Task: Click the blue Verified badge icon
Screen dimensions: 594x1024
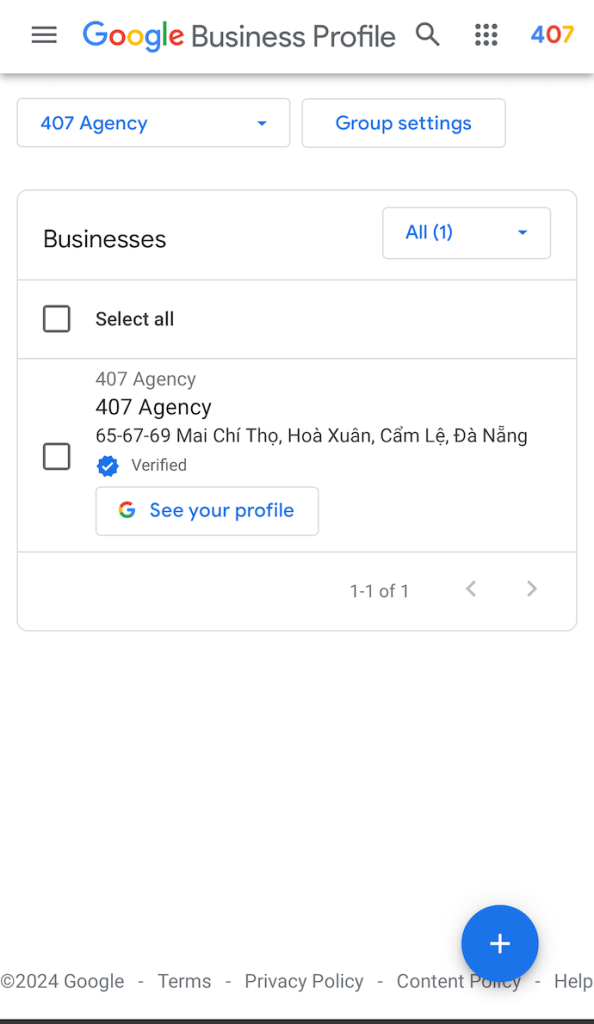Action: [108, 466]
